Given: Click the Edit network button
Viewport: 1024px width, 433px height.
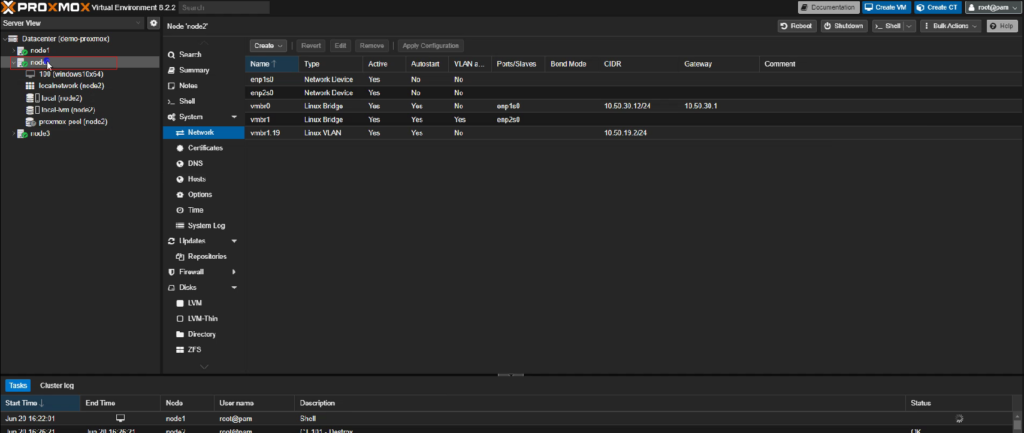Looking at the screenshot, I should (x=340, y=46).
